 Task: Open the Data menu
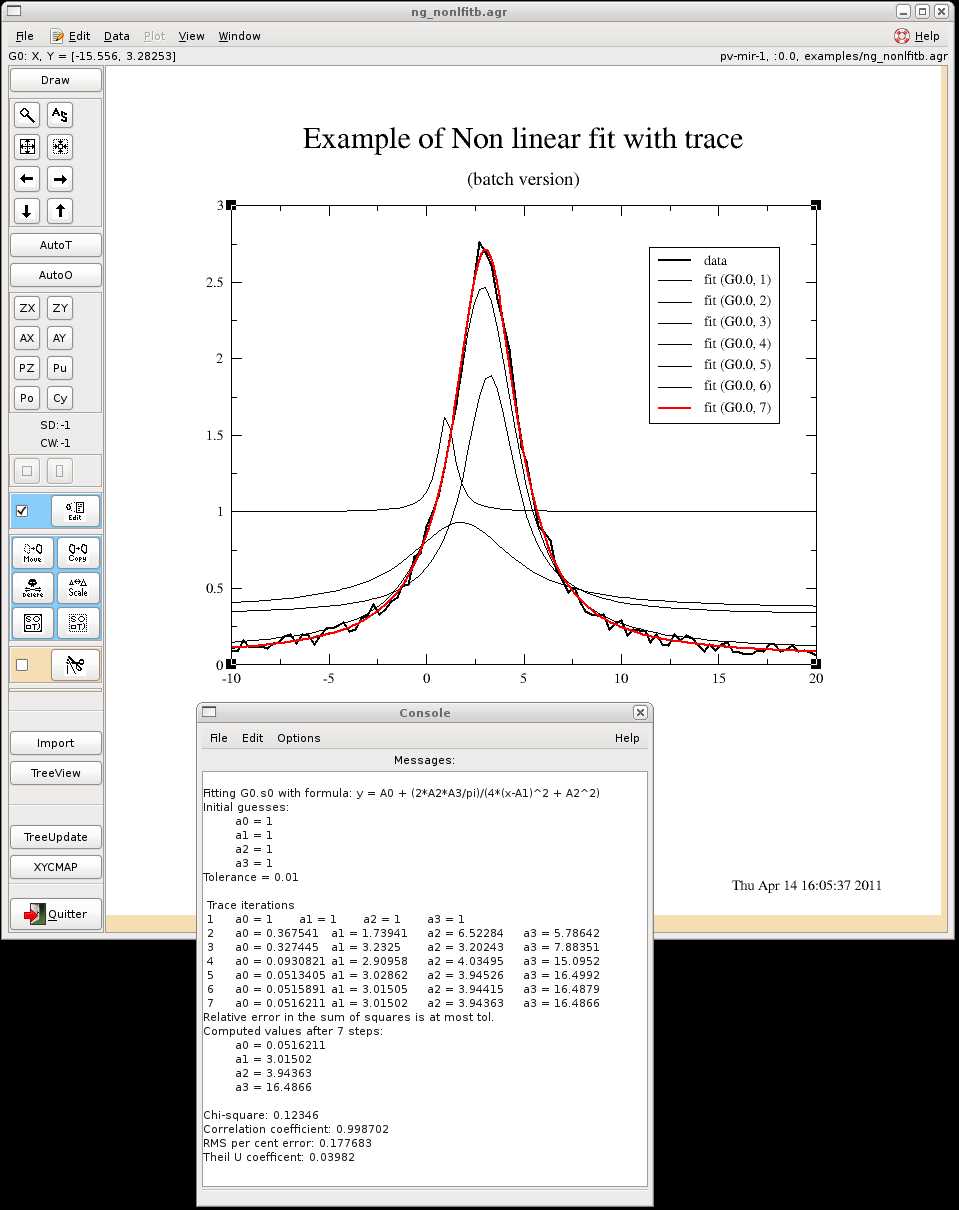coord(117,36)
